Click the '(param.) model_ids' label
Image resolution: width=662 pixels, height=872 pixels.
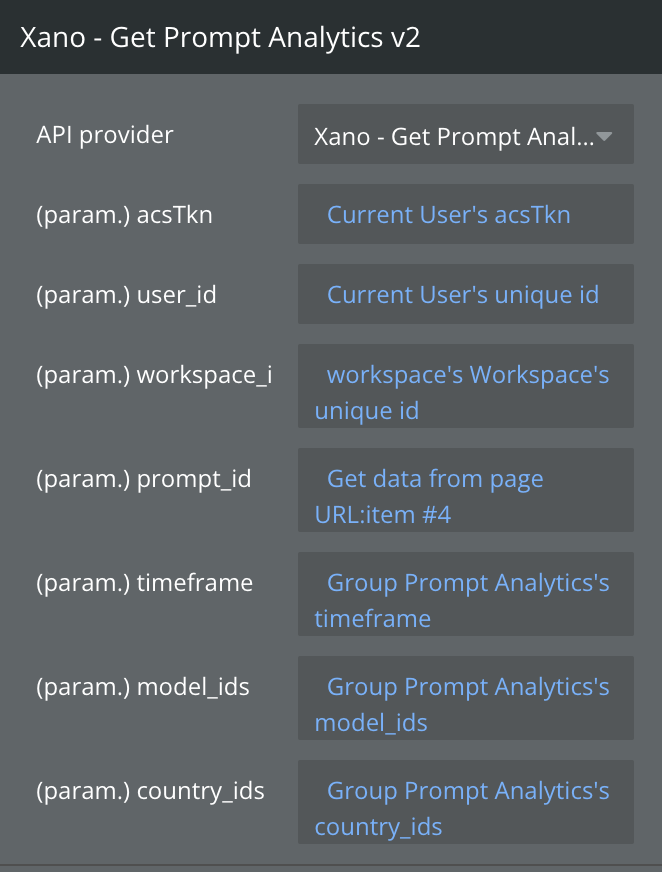pyautogui.click(x=142, y=687)
